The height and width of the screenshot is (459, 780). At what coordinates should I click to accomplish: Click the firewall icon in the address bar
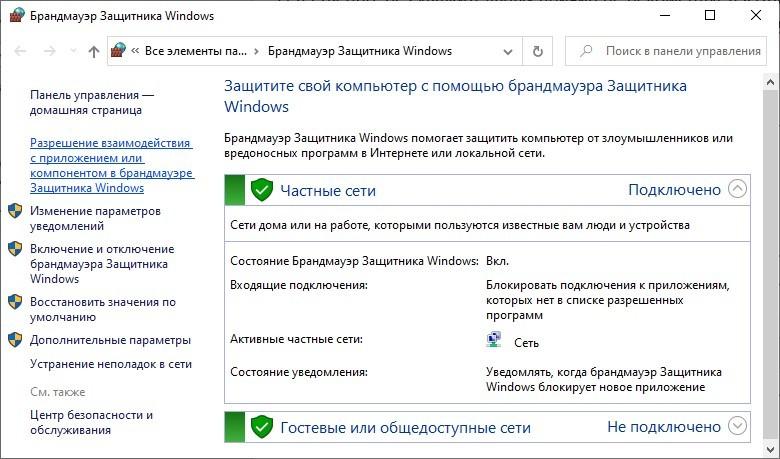pos(118,51)
